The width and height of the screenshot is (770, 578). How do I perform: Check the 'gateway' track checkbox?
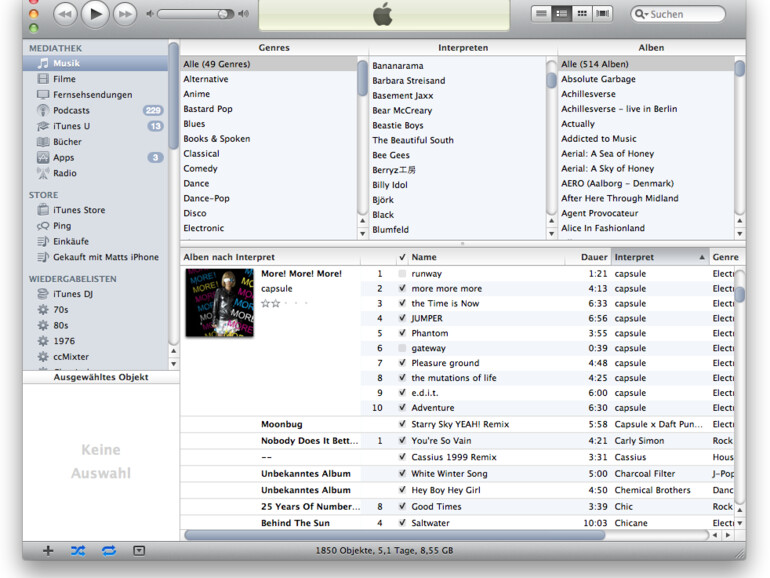[402, 348]
